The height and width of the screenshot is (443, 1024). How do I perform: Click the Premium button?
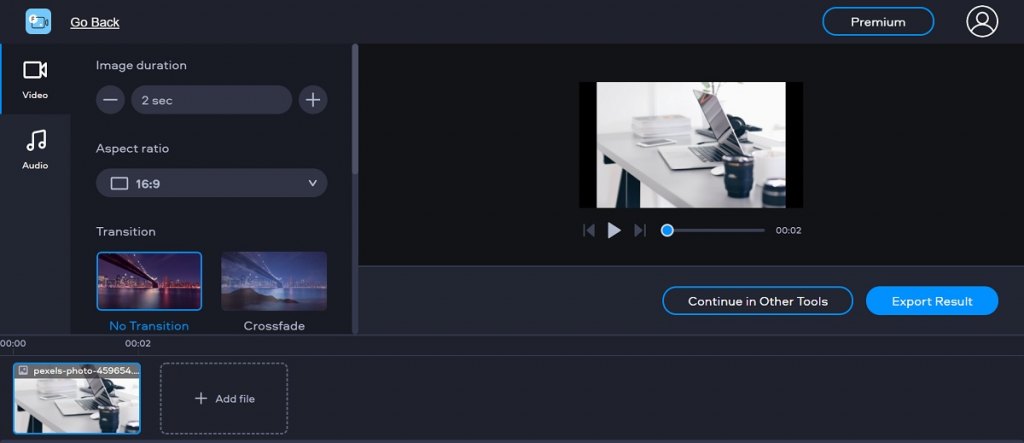coord(877,21)
